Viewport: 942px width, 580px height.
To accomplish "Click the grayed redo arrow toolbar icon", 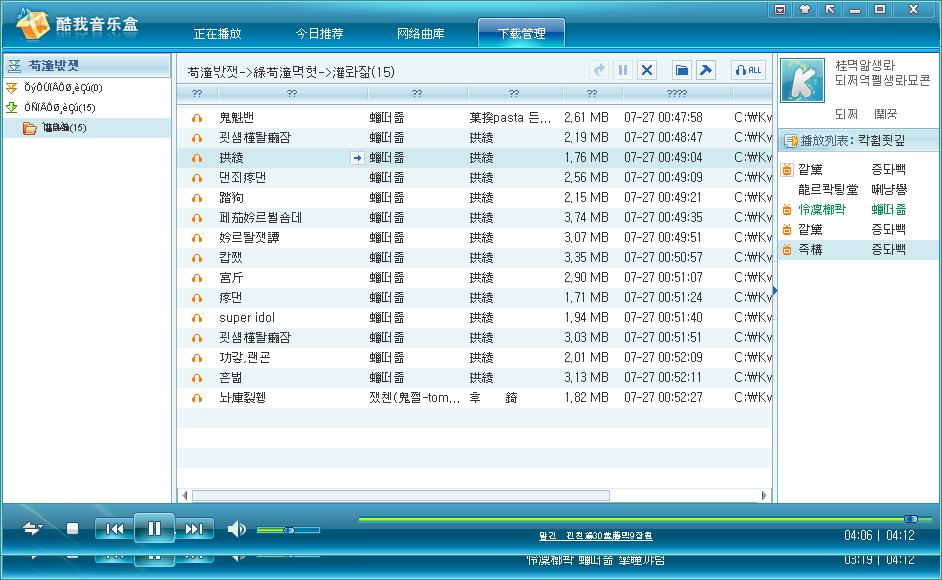I will pos(599,70).
